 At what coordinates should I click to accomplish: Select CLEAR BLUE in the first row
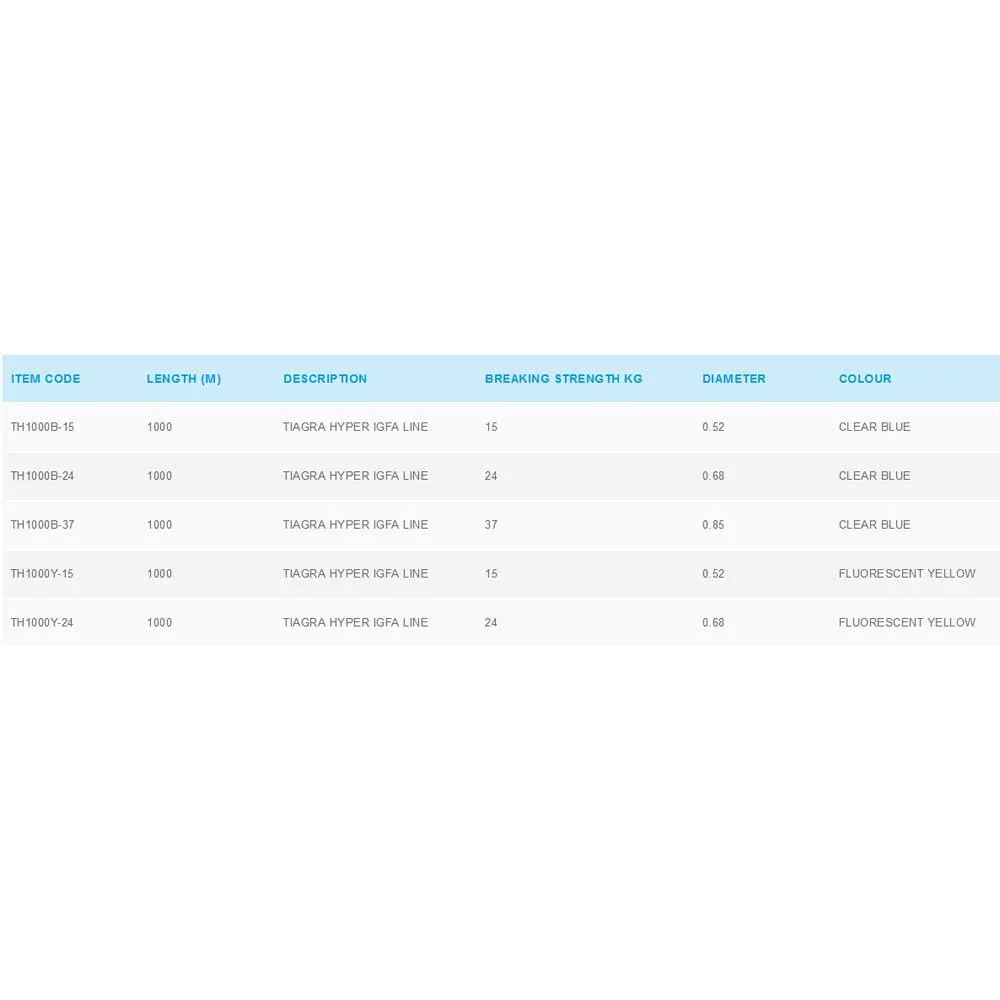(x=874, y=427)
